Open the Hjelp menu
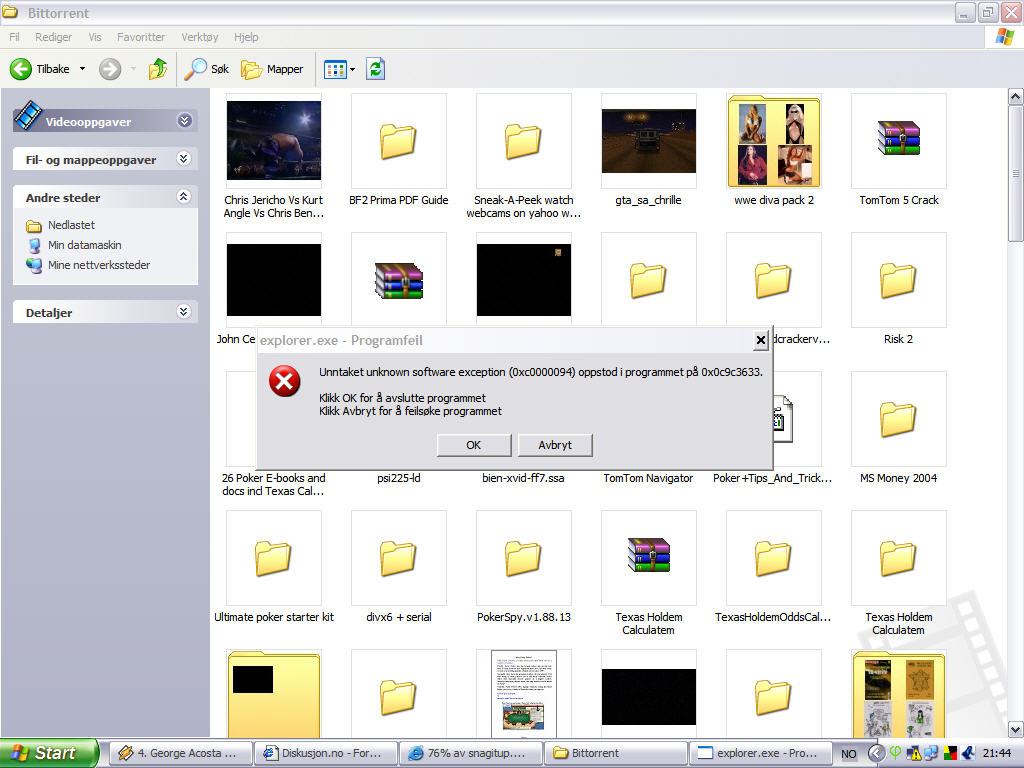This screenshot has width=1024, height=768. click(x=246, y=37)
